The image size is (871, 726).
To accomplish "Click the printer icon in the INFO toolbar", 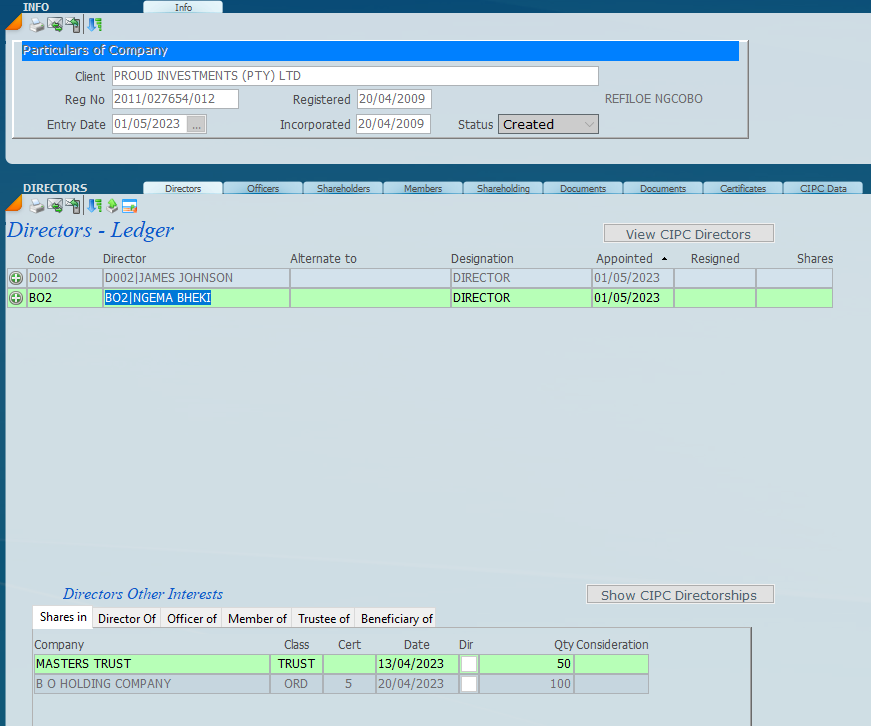I will pos(37,25).
